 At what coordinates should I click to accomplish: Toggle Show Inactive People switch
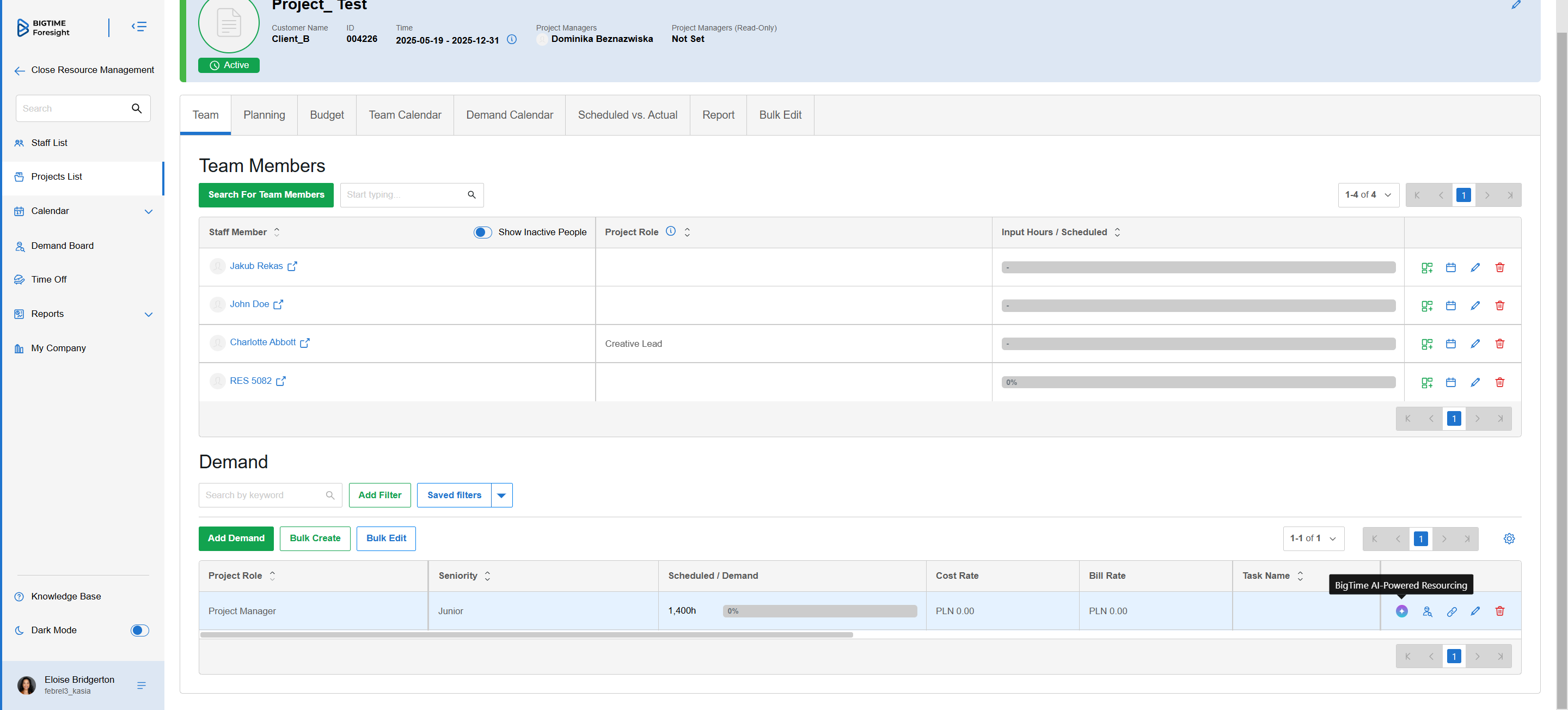tap(483, 232)
